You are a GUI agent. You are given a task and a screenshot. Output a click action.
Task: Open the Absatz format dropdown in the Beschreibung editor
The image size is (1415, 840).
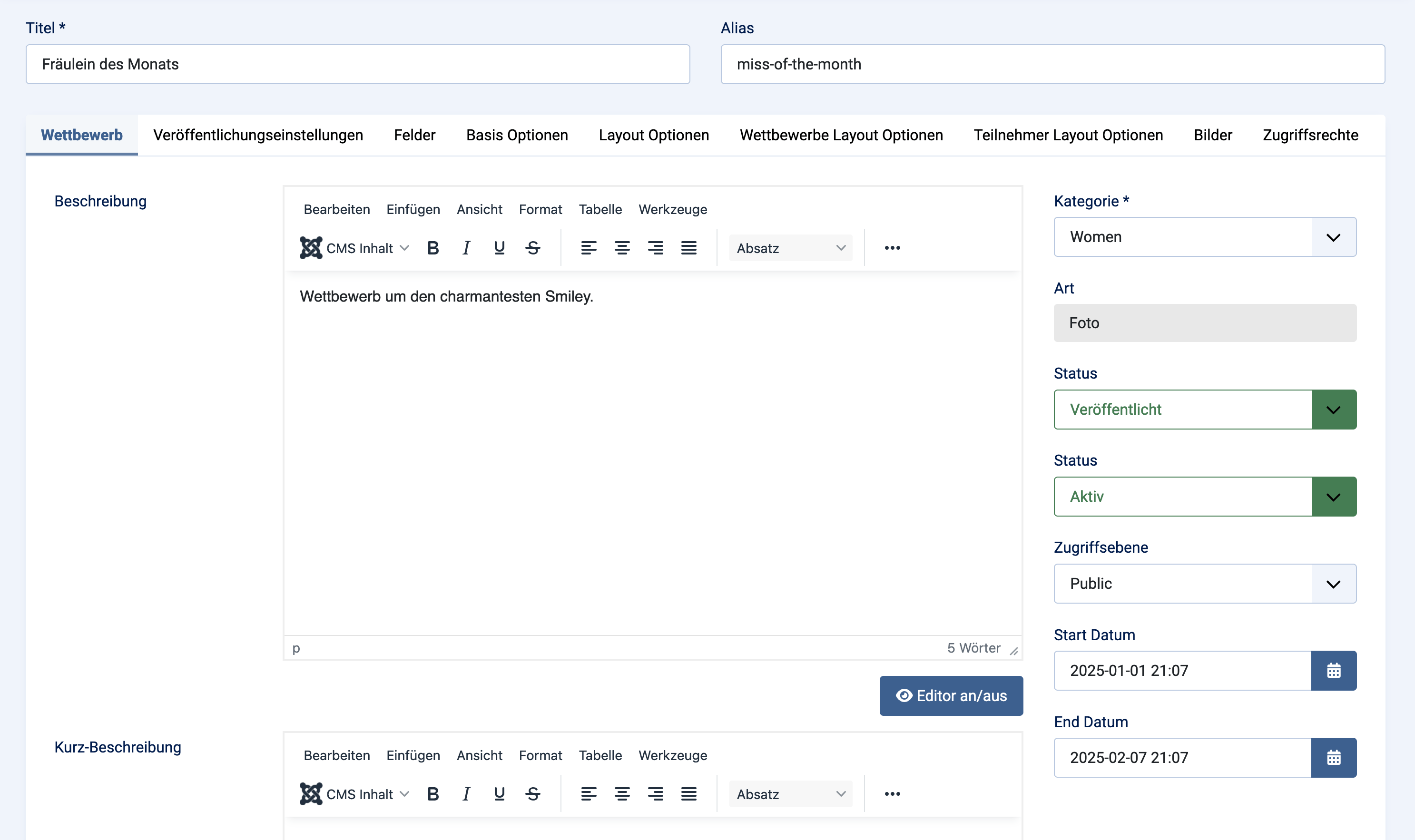pos(790,248)
